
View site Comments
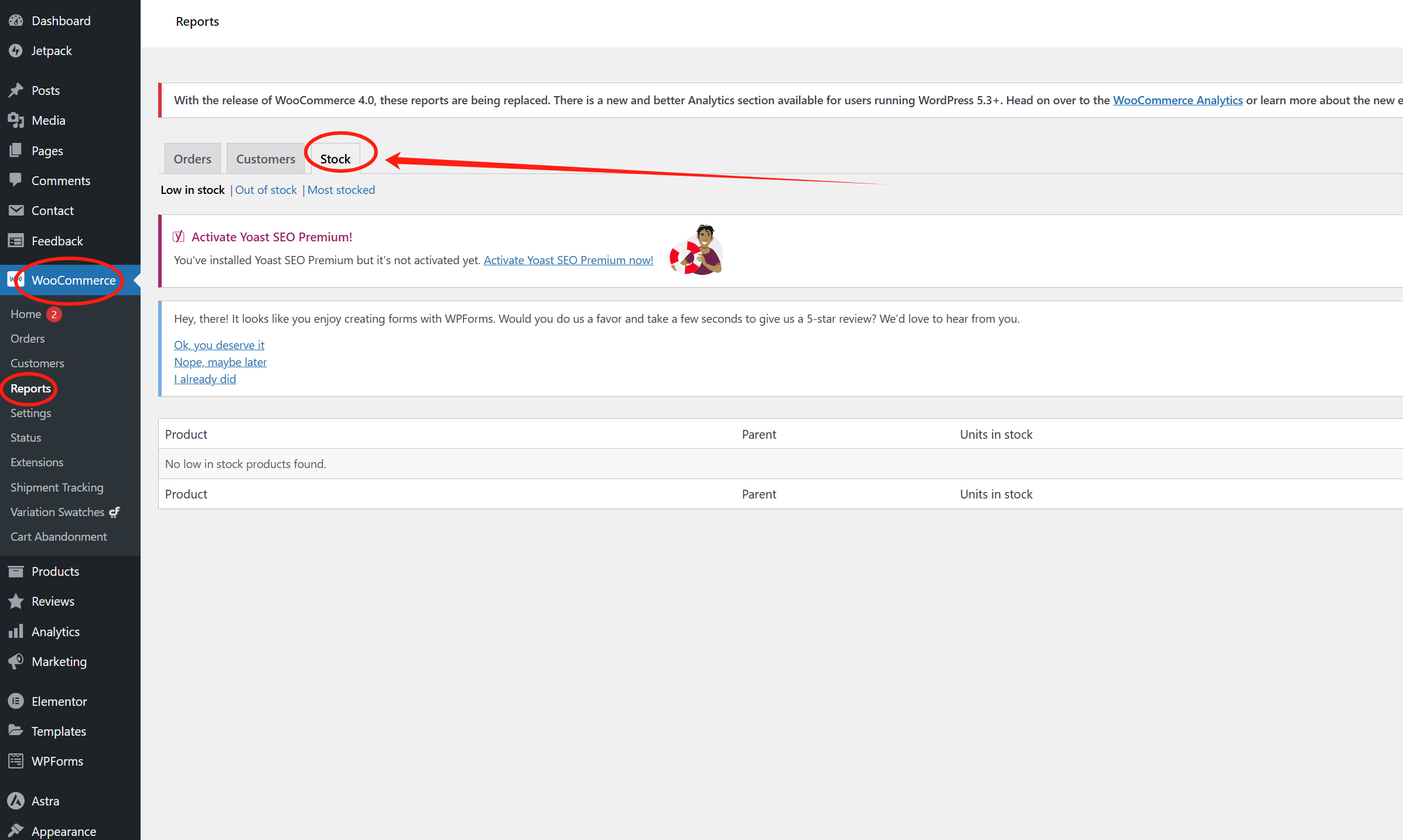point(61,180)
